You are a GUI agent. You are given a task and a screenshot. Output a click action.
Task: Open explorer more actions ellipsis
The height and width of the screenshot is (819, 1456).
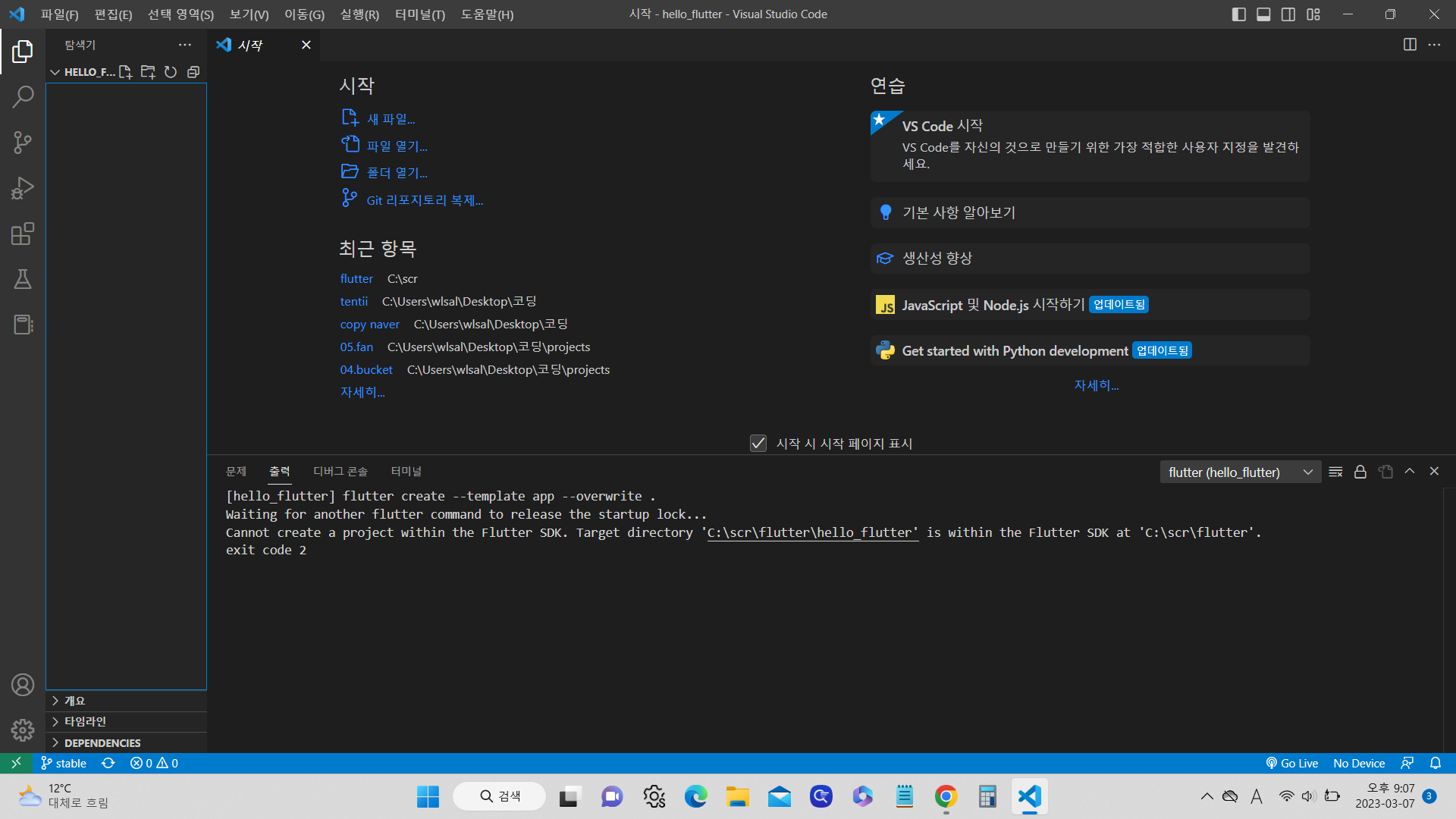pyautogui.click(x=185, y=45)
